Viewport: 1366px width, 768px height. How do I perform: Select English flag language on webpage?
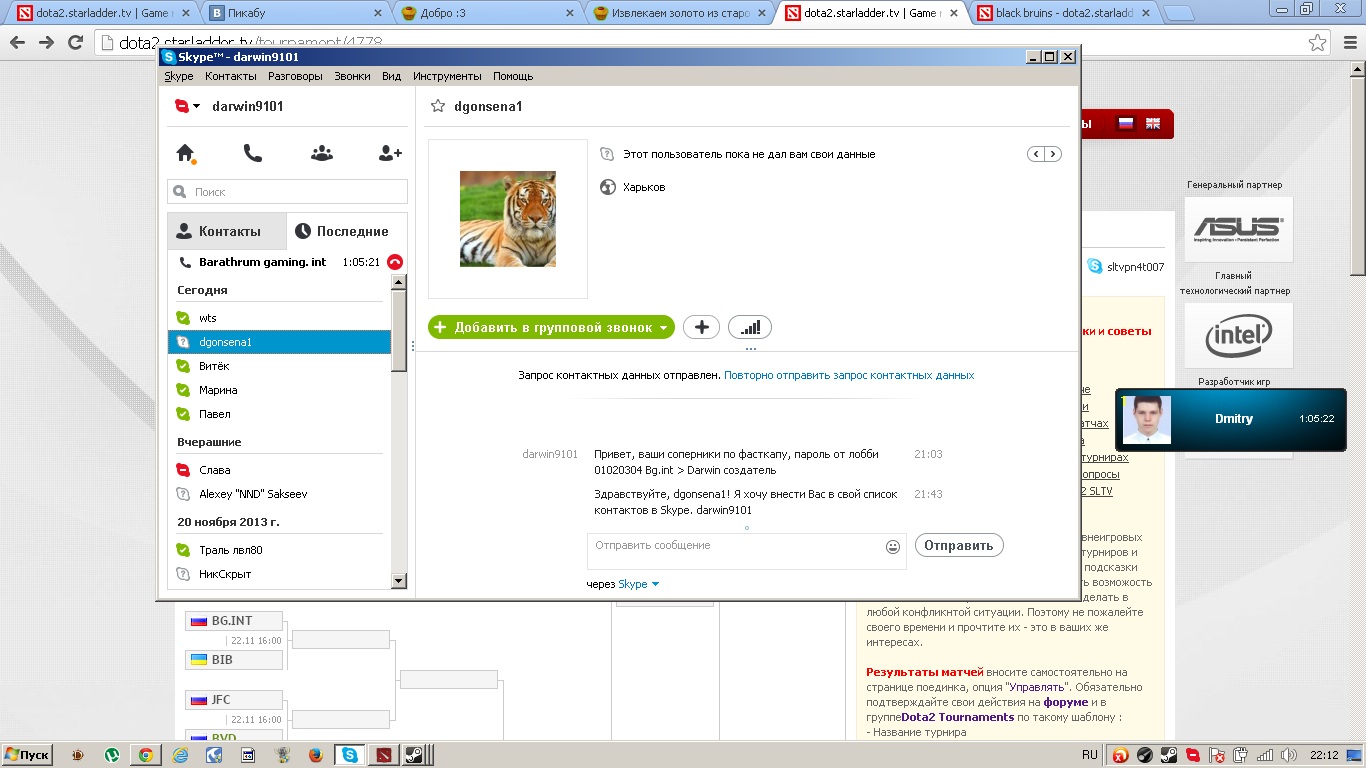(1153, 124)
